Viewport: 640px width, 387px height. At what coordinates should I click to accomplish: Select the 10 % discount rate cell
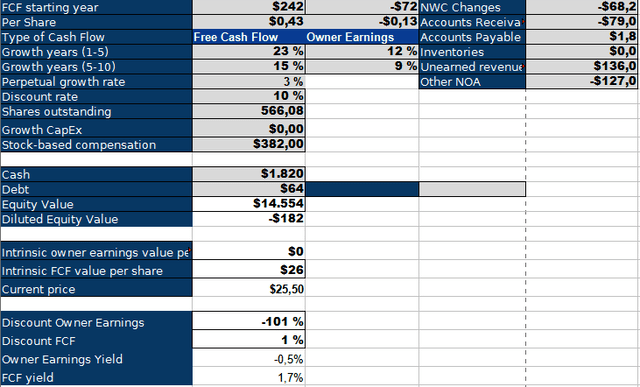249,97
